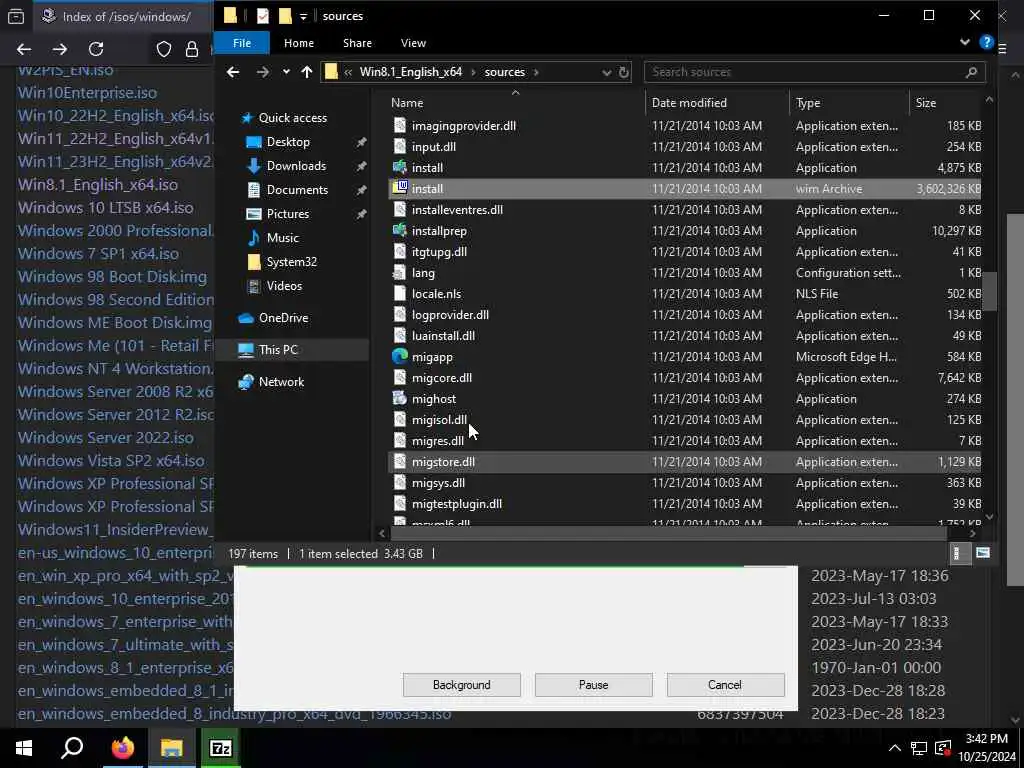
Task: Click the file list vertical scrollbar thumb
Action: click(989, 292)
